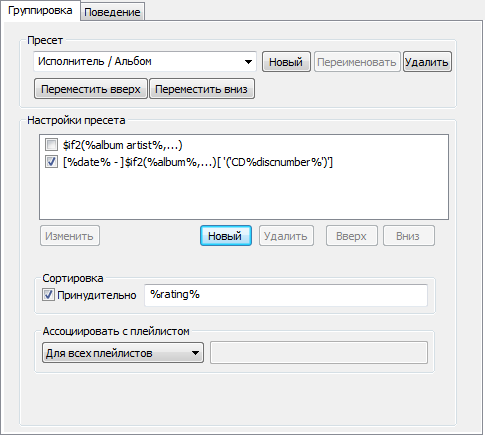
Task: Select the $if2(%album artist%,...) list entry
Action: (123, 145)
